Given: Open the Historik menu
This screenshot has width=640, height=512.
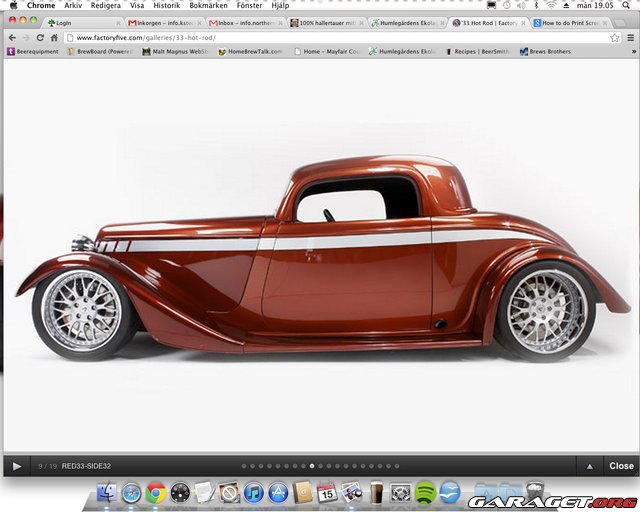Looking at the screenshot, I should click(166, 5).
